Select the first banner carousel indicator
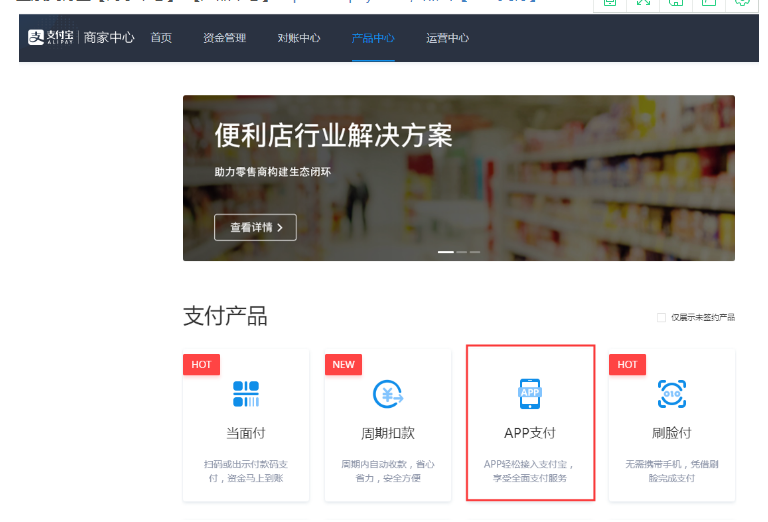The image size is (768, 522). [x=446, y=252]
